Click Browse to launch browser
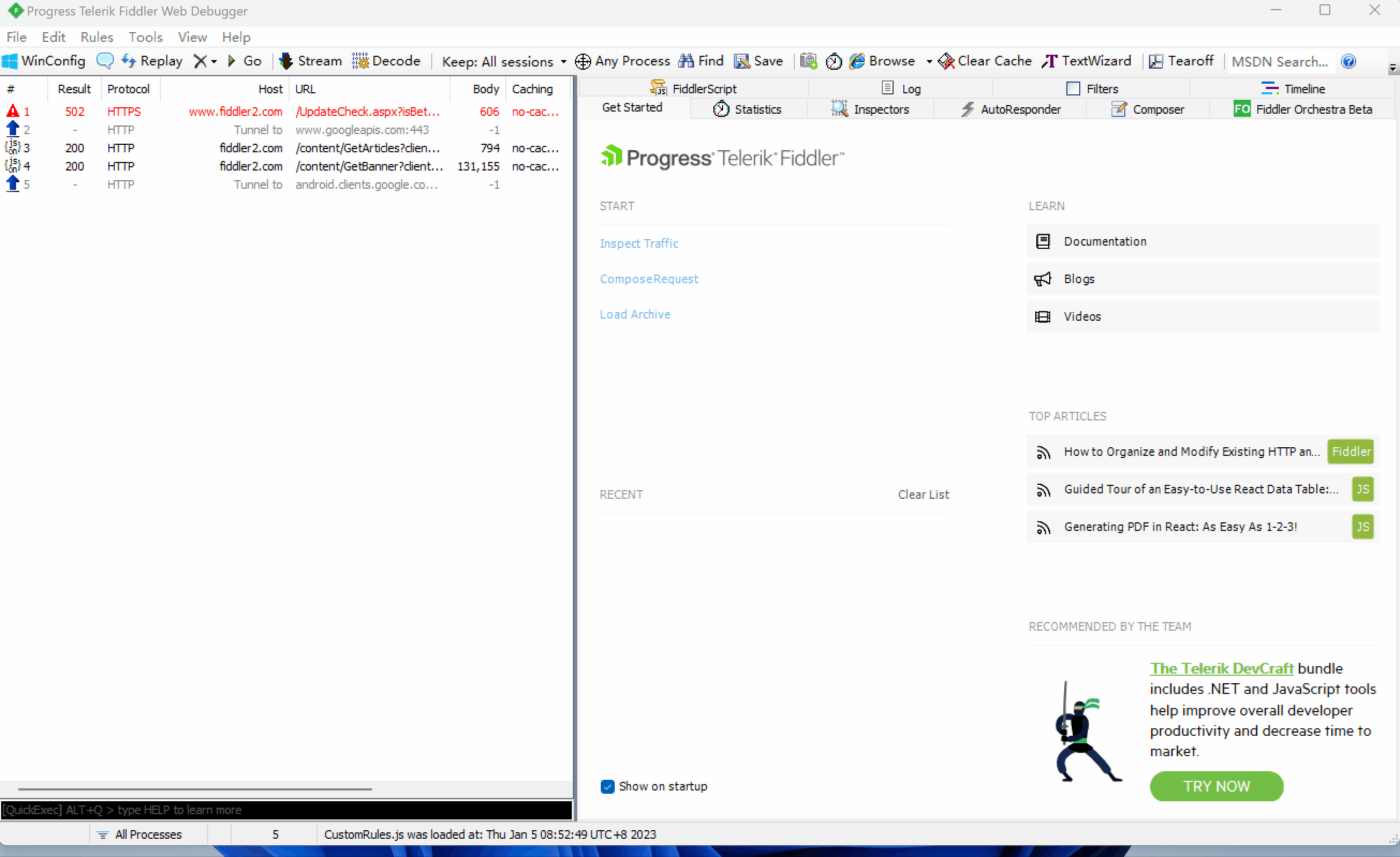This screenshot has width=1400, height=857. pyautogui.click(x=882, y=61)
